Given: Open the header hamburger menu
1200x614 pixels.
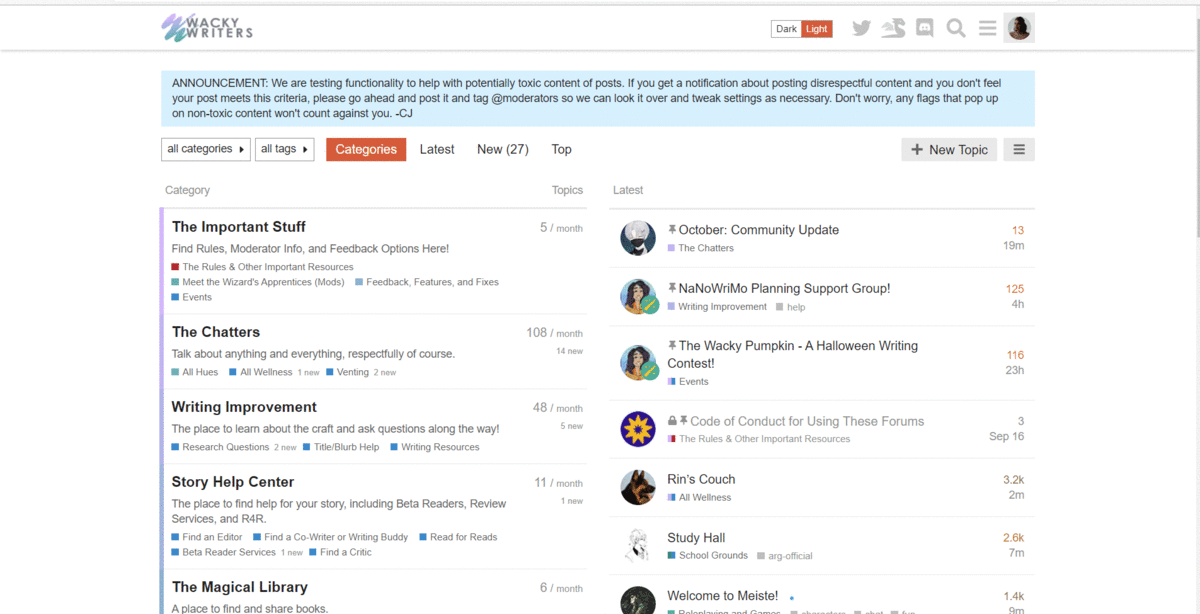Looking at the screenshot, I should coord(988,28).
